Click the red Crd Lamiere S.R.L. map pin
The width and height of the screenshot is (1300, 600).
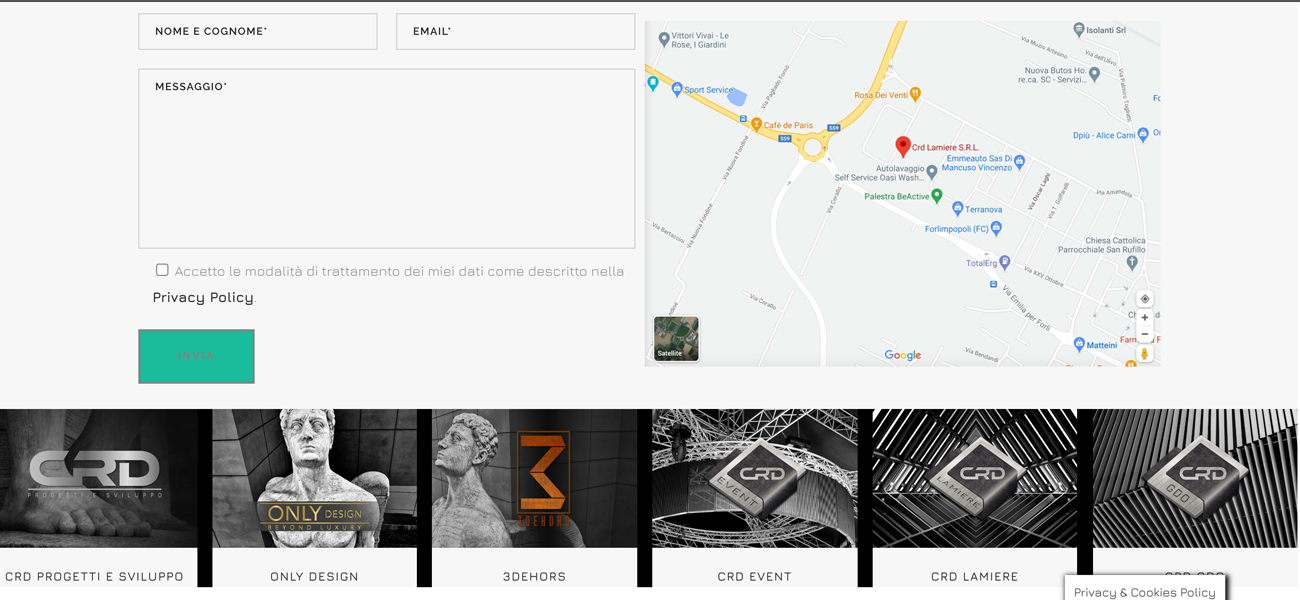click(902, 147)
